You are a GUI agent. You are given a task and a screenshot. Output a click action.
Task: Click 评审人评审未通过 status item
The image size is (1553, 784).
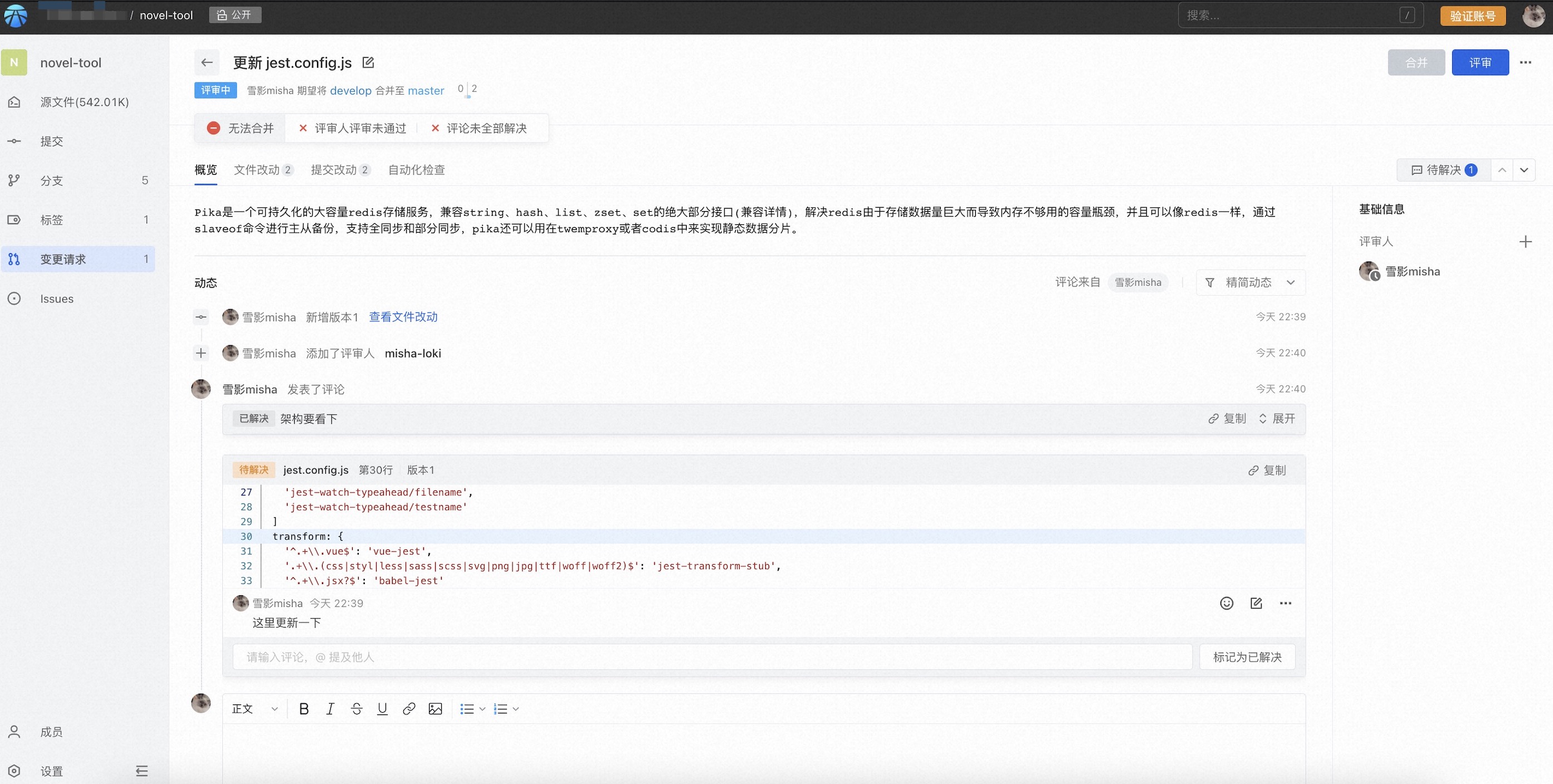[353, 129]
